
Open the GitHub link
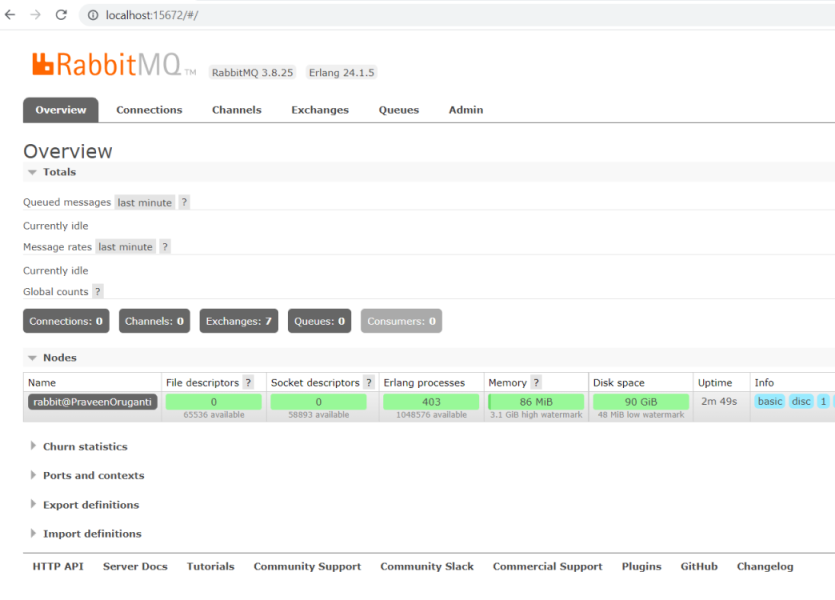(x=699, y=566)
